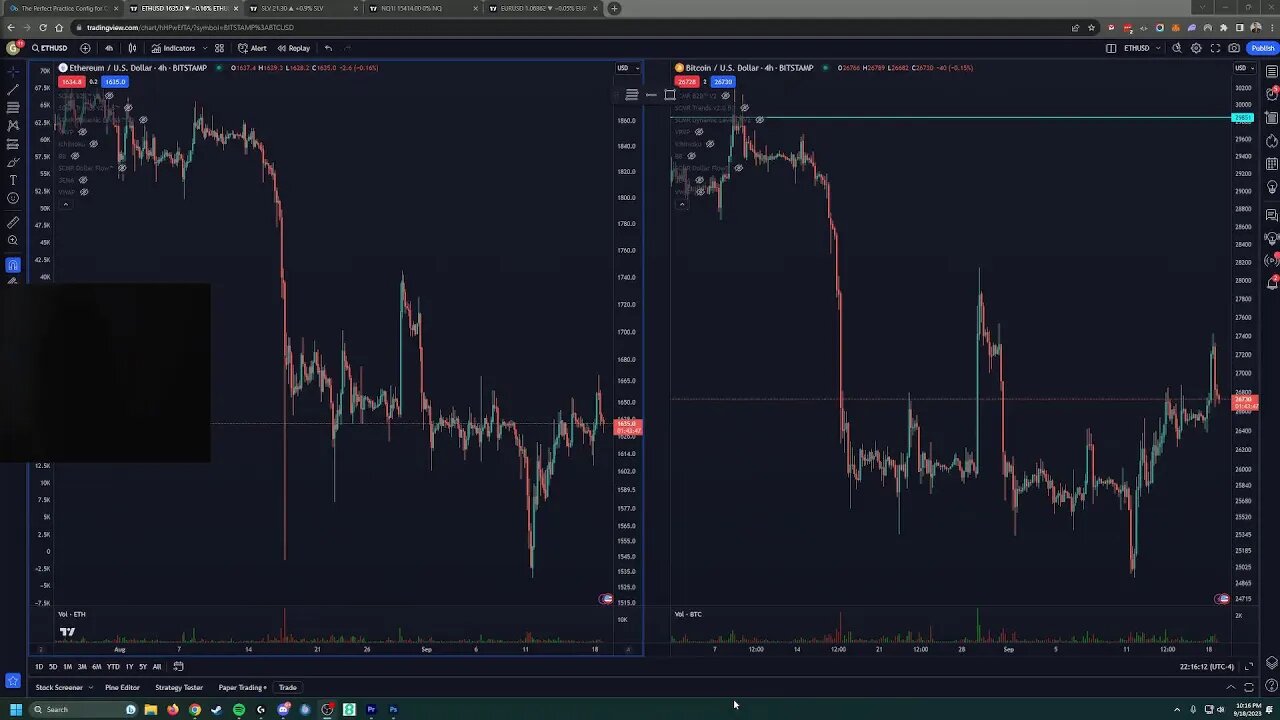Open the calendar panel in right sidebar
The image size is (1280, 720).
1271,163
